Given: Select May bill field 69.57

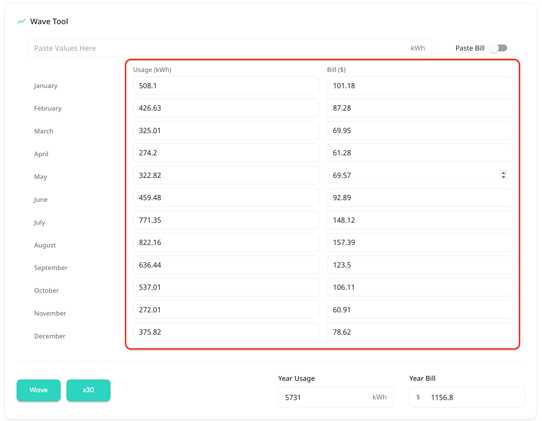Looking at the screenshot, I should [x=420, y=175].
